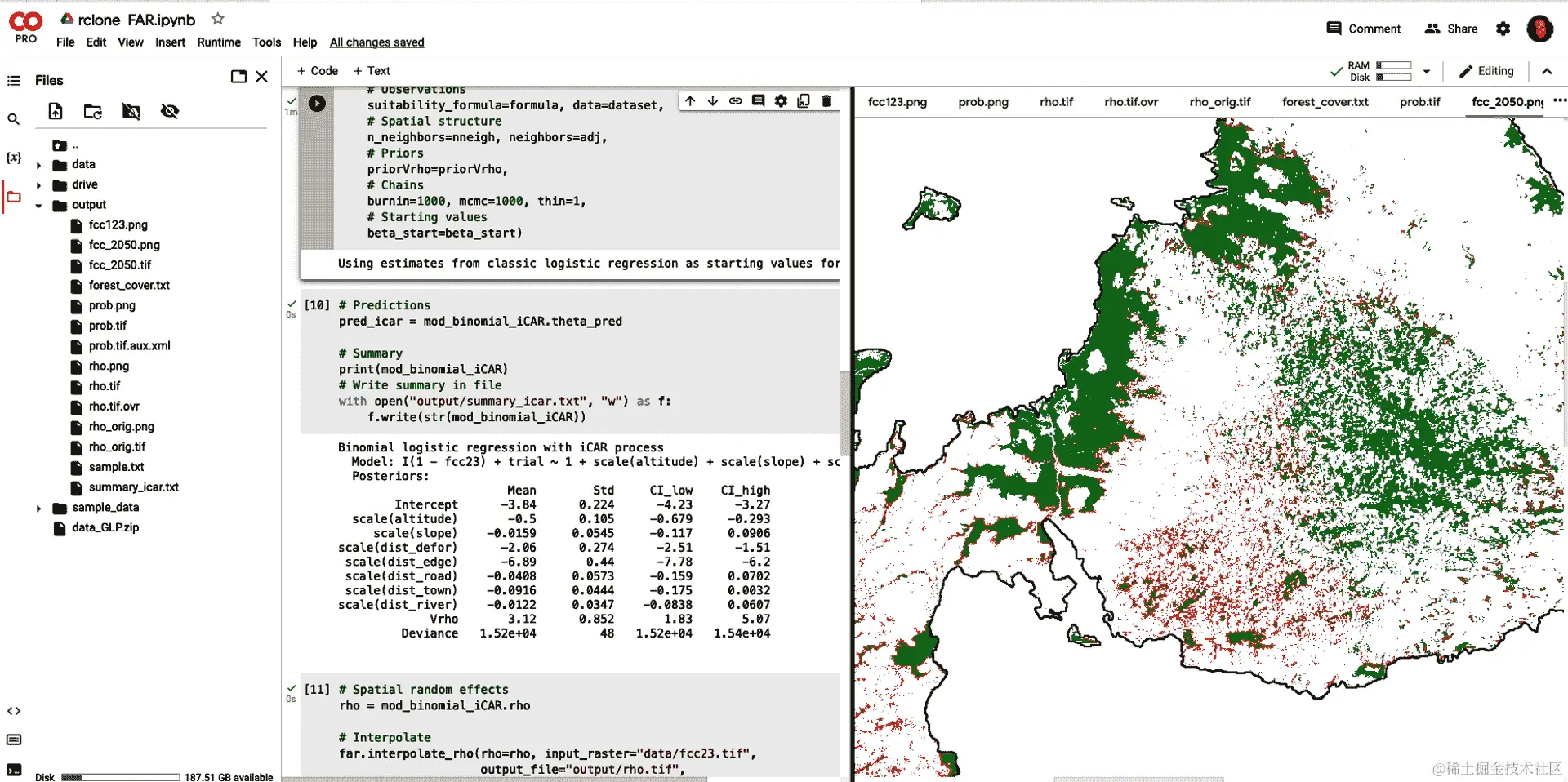The image size is (1568, 782).
Task: Expand the drive folder
Action: click(x=38, y=185)
